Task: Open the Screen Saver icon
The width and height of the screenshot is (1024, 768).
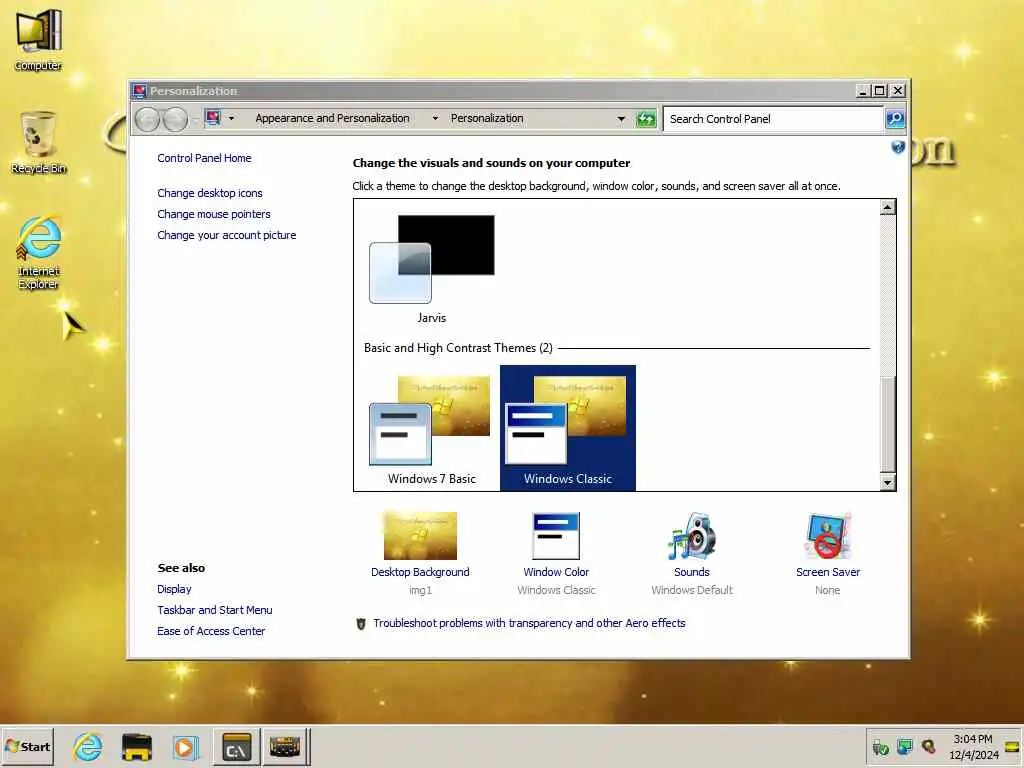Action: point(827,536)
